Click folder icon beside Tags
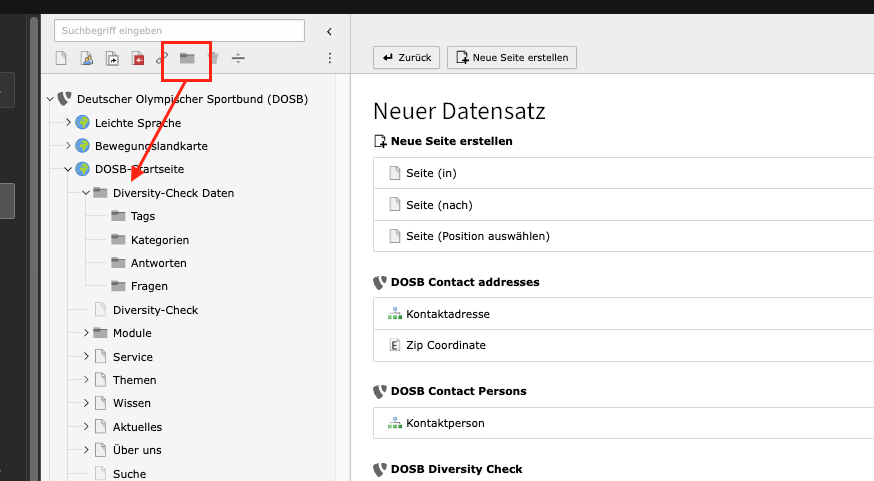874x481 pixels. pyautogui.click(x=118, y=216)
